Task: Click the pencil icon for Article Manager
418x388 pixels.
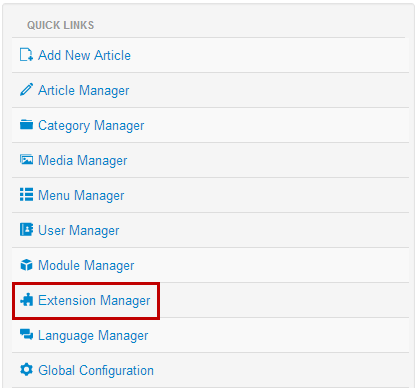Action: pos(26,90)
